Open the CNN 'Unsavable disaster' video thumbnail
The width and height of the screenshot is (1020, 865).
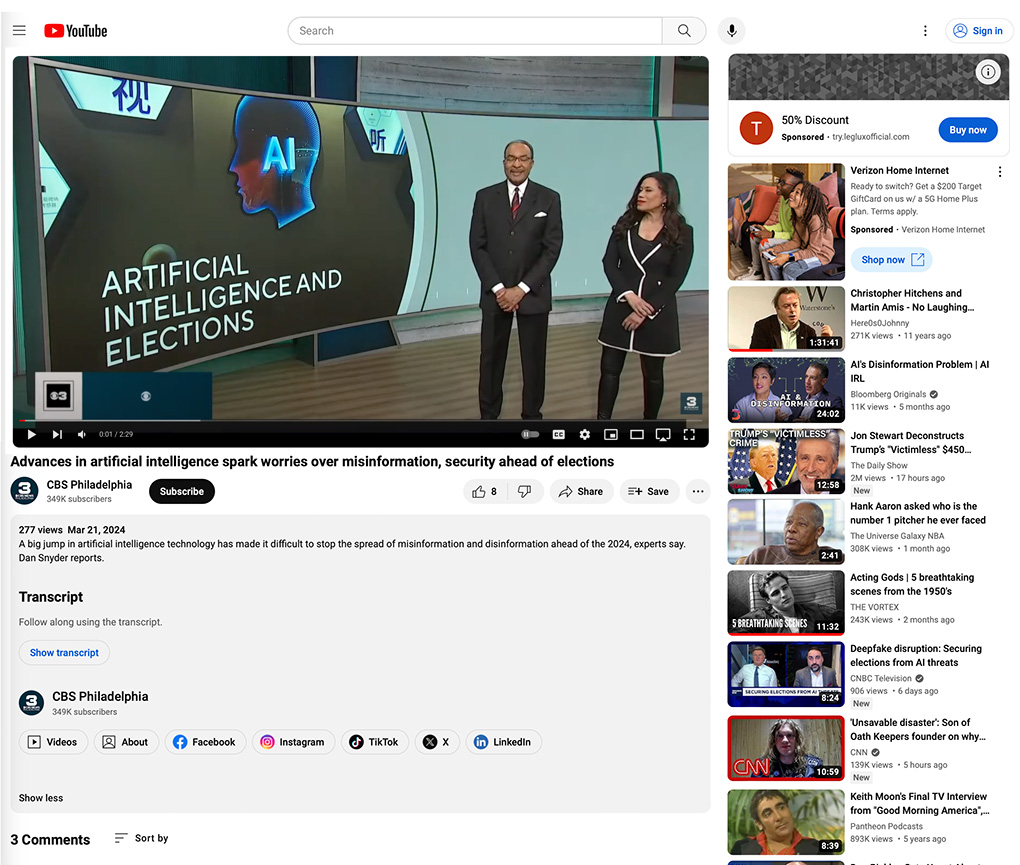click(786, 748)
